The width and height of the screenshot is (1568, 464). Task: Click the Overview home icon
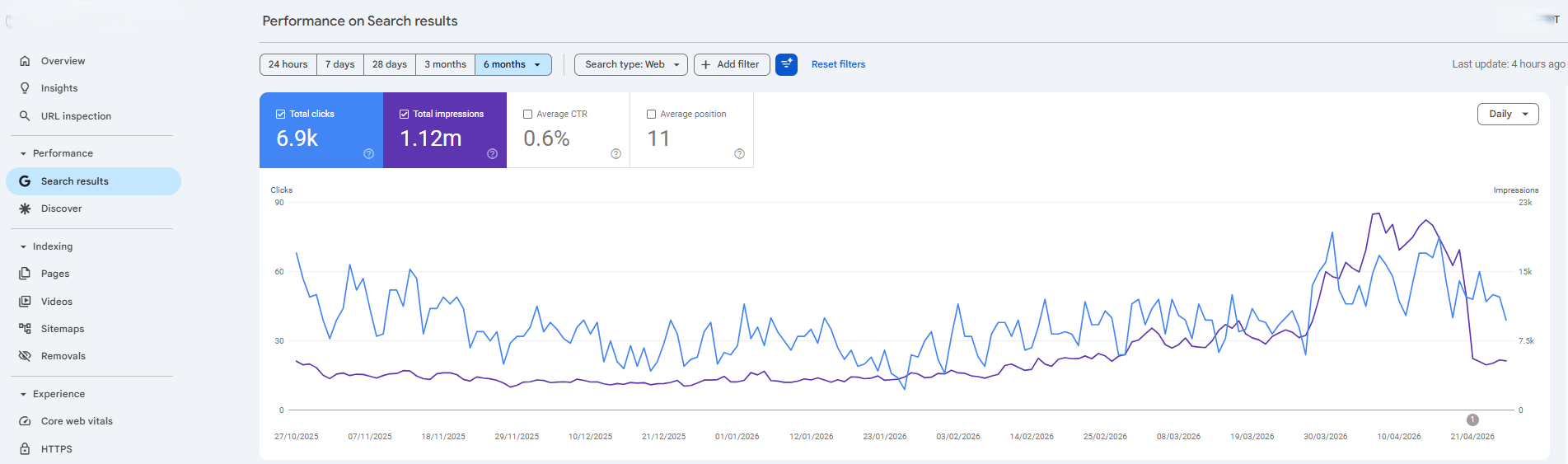[25, 61]
